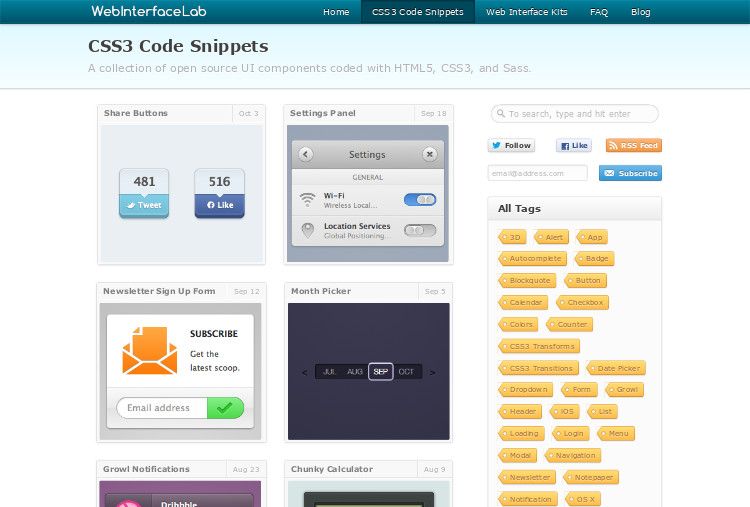The image size is (750, 507).
Task: Advance the month picker with right arrow
Action: click(432, 372)
